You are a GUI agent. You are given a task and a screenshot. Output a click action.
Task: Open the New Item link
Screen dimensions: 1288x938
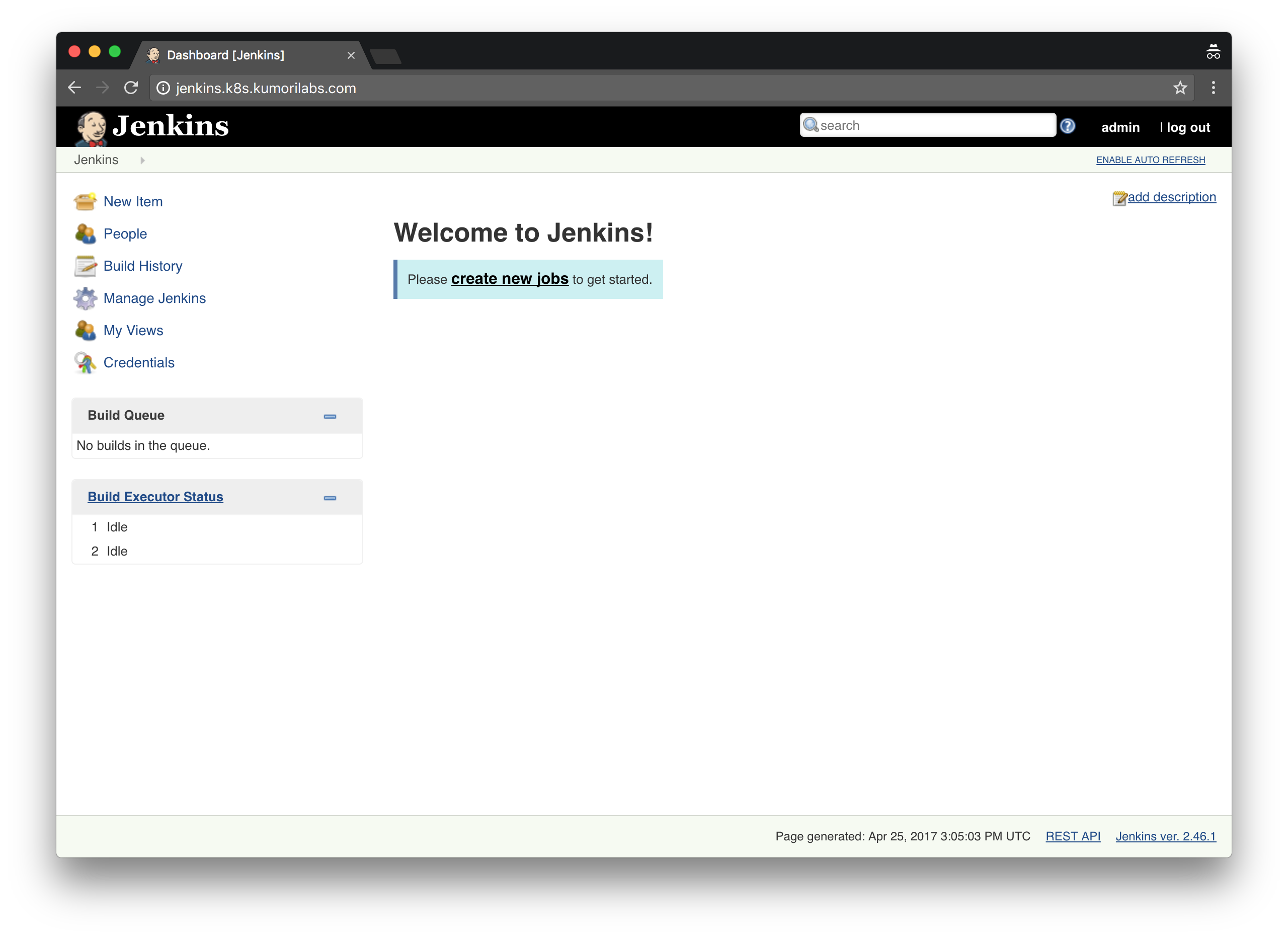pos(133,202)
